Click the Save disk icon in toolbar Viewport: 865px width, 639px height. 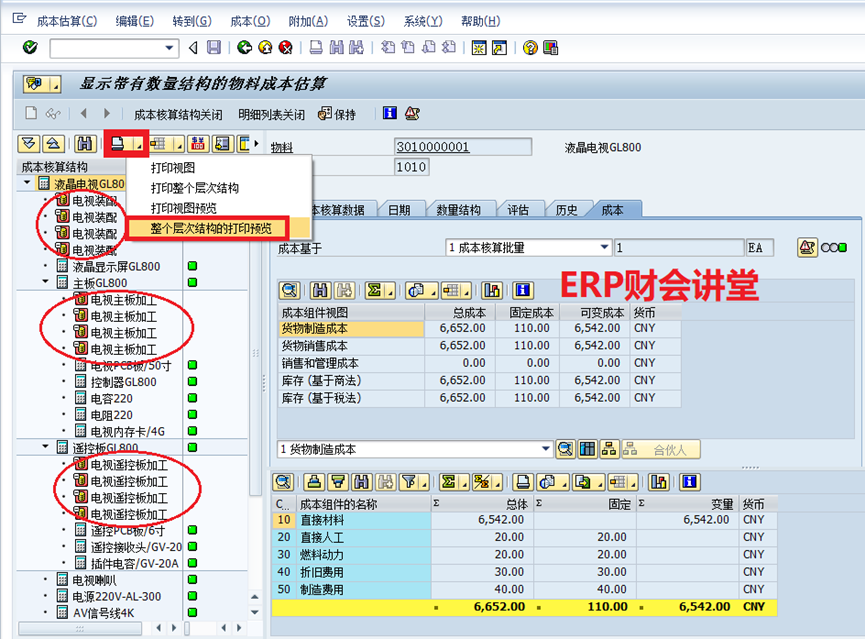coord(214,47)
